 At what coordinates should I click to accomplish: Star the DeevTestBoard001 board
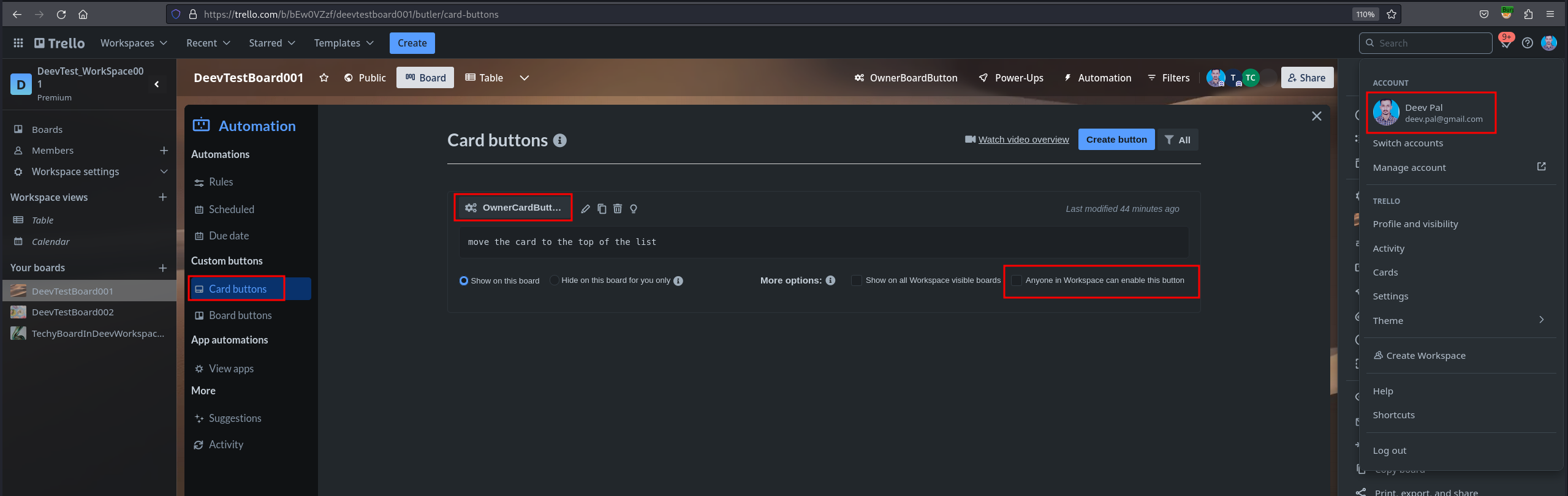click(x=324, y=78)
